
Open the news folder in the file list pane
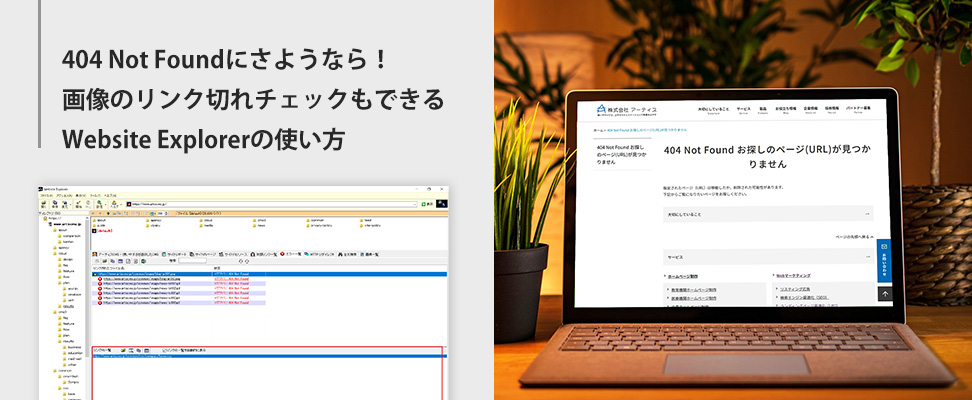pos(261,226)
